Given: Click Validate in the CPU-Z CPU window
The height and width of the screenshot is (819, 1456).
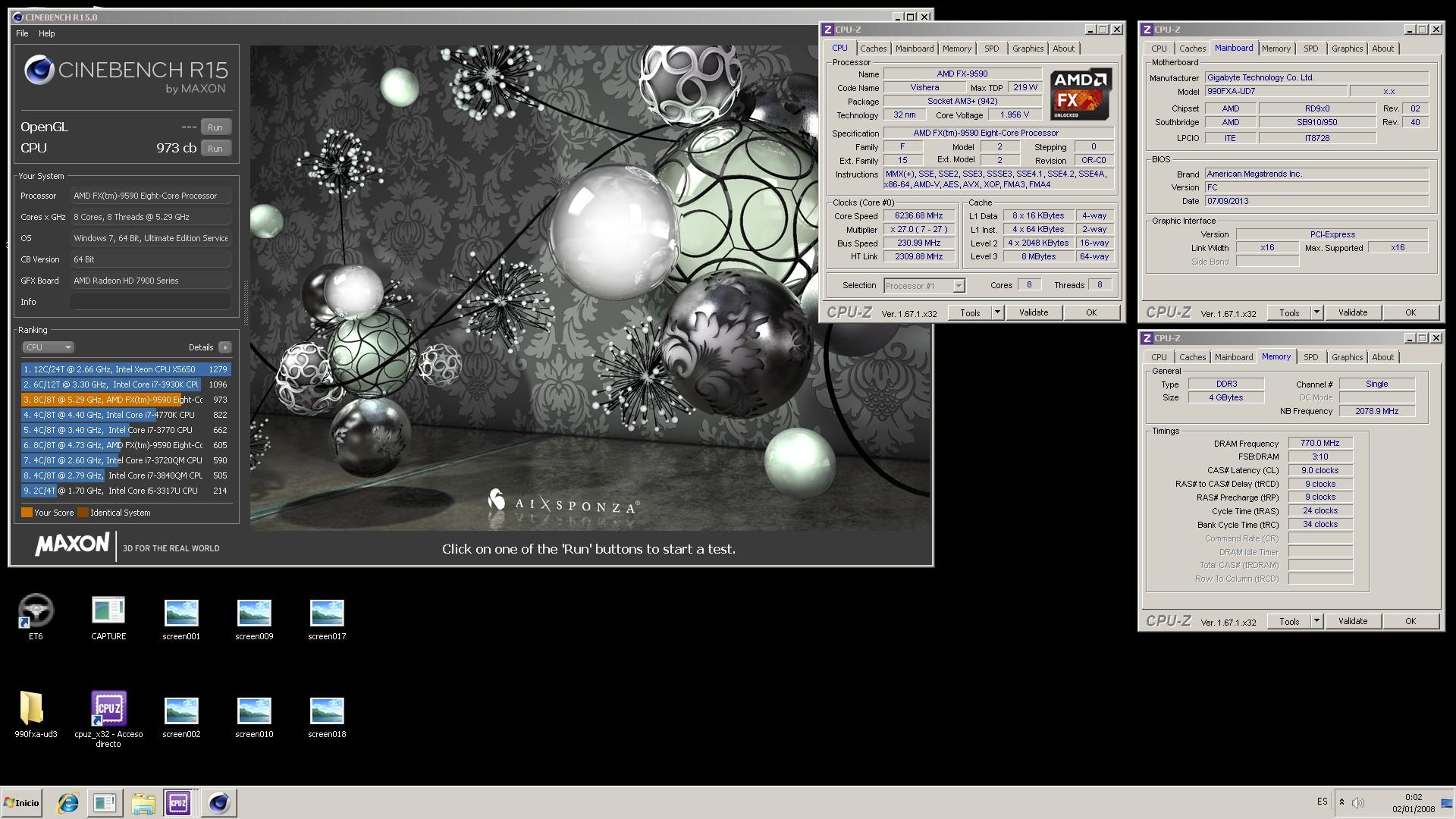Looking at the screenshot, I should tap(1033, 312).
